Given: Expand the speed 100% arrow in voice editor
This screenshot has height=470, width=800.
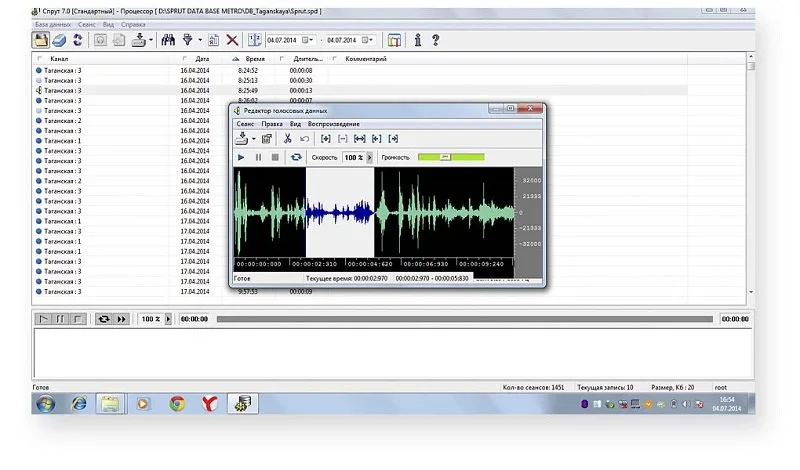Looking at the screenshot, I should 369,158.
